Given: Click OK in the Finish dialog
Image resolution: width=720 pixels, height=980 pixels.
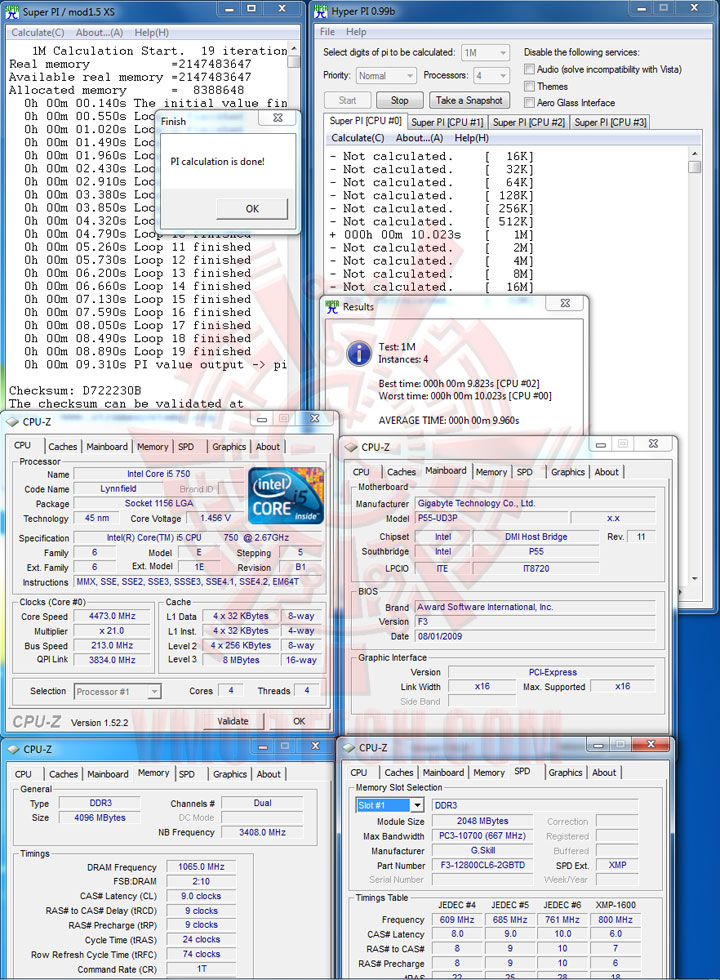Looking at the screenshot, I should [252, 209].
